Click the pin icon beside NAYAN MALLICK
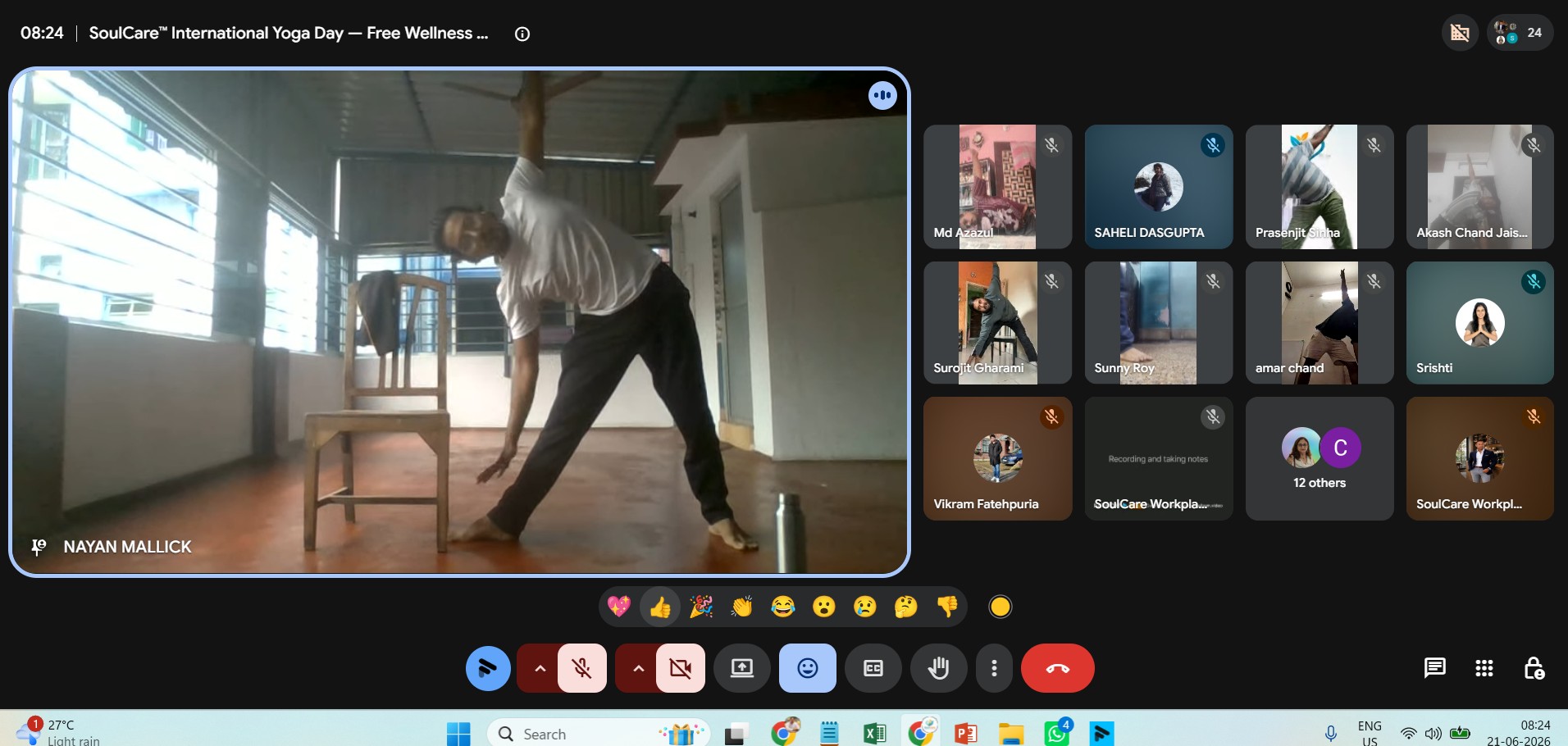This screenshot has height=746, width=1568. [39, 547]
